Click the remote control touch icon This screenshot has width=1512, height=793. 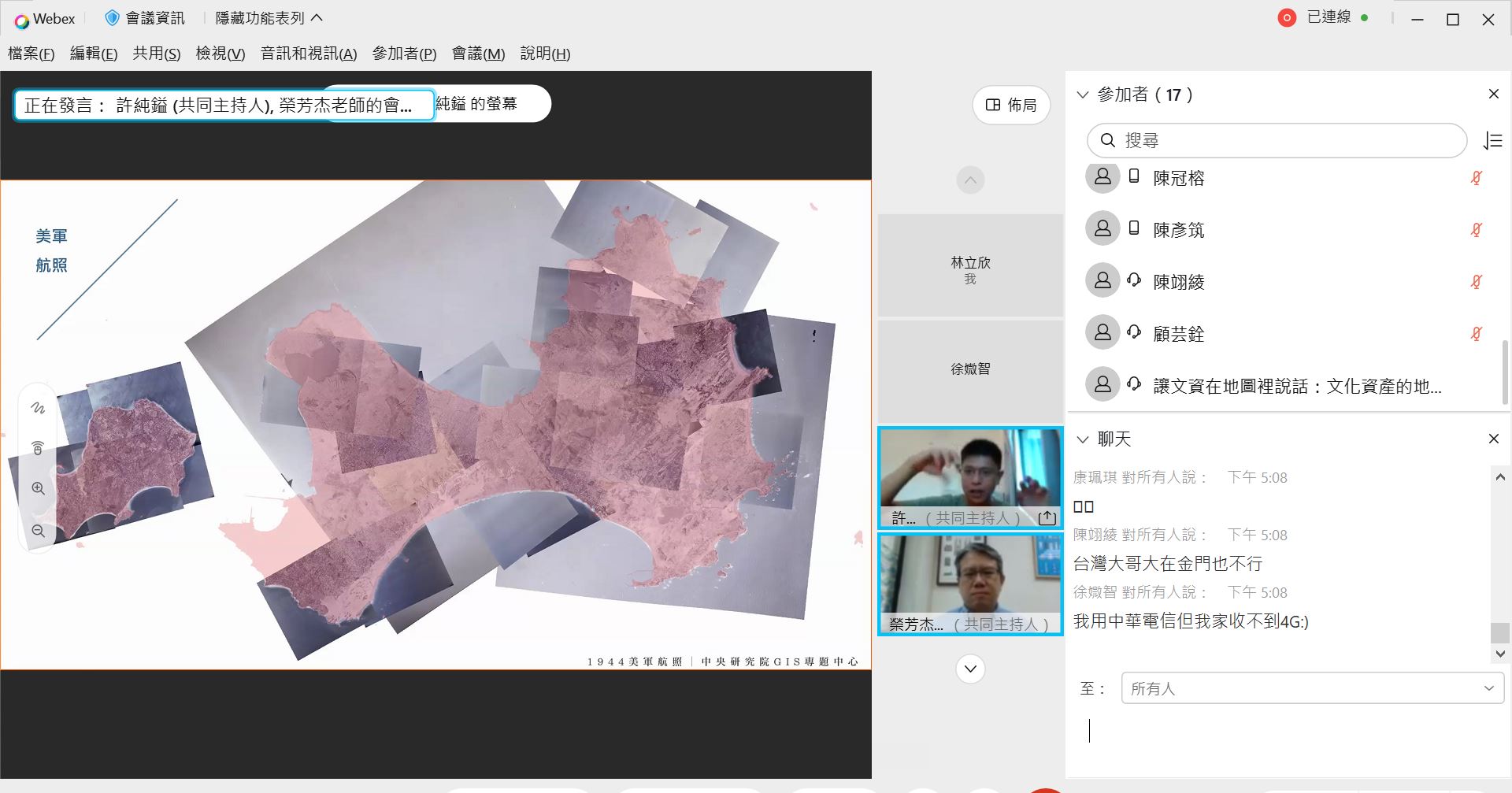[38, 447]
